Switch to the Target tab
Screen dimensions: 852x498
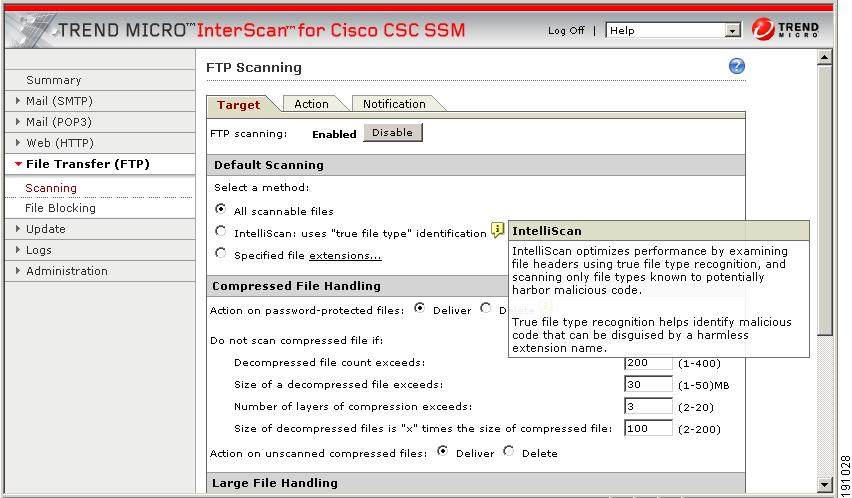click(x=239, y=104)
